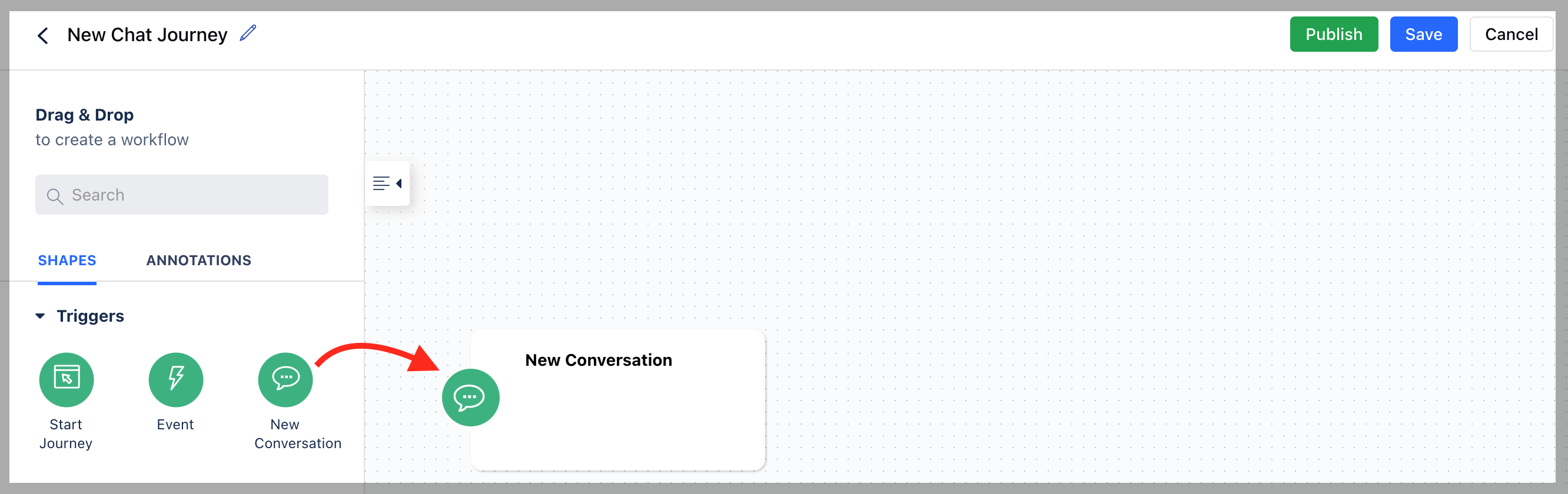Click the Start Journey label text

click(x=66, y=434)
